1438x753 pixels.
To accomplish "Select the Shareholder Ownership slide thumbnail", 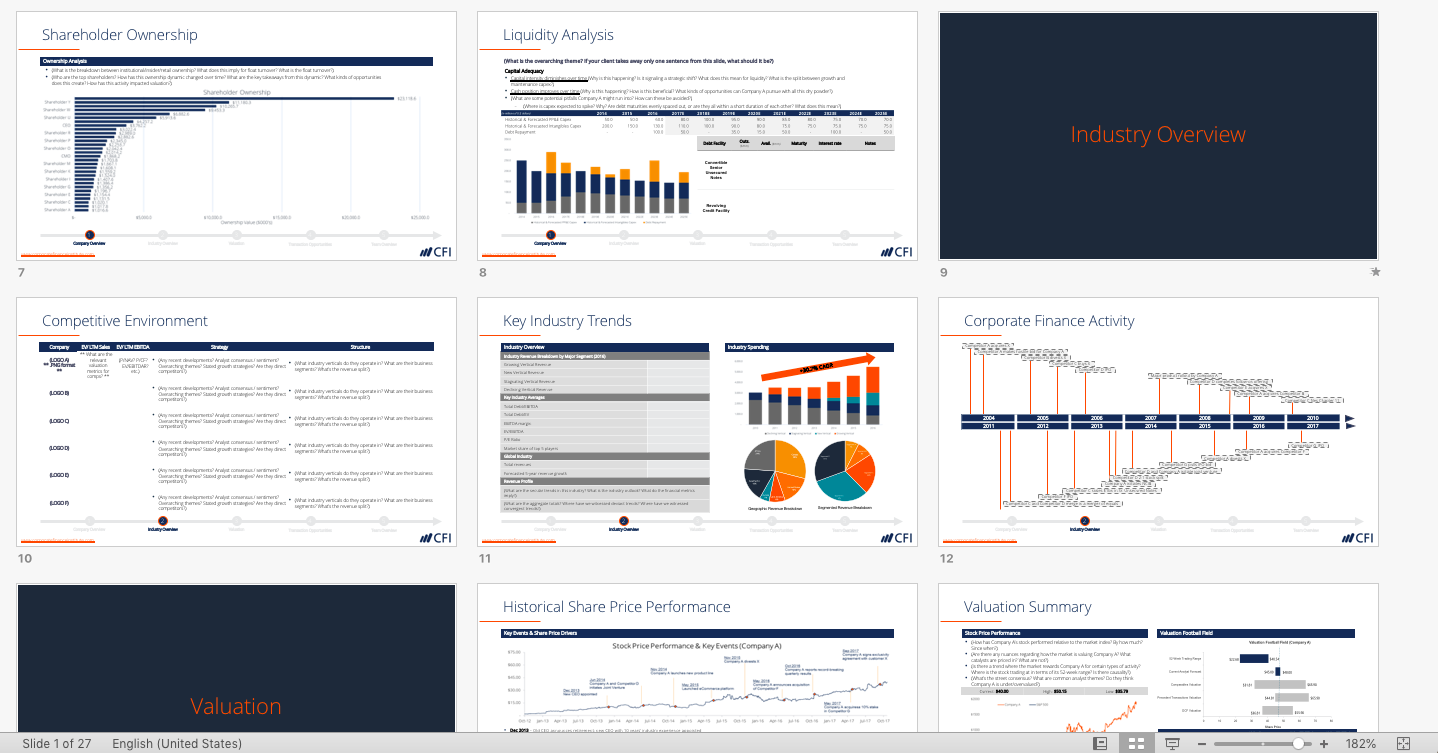I will pos(237,136).
